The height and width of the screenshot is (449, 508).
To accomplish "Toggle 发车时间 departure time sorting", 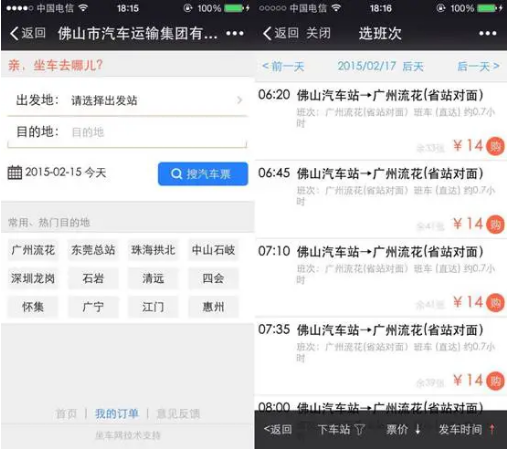I will [x=467, y=429].
